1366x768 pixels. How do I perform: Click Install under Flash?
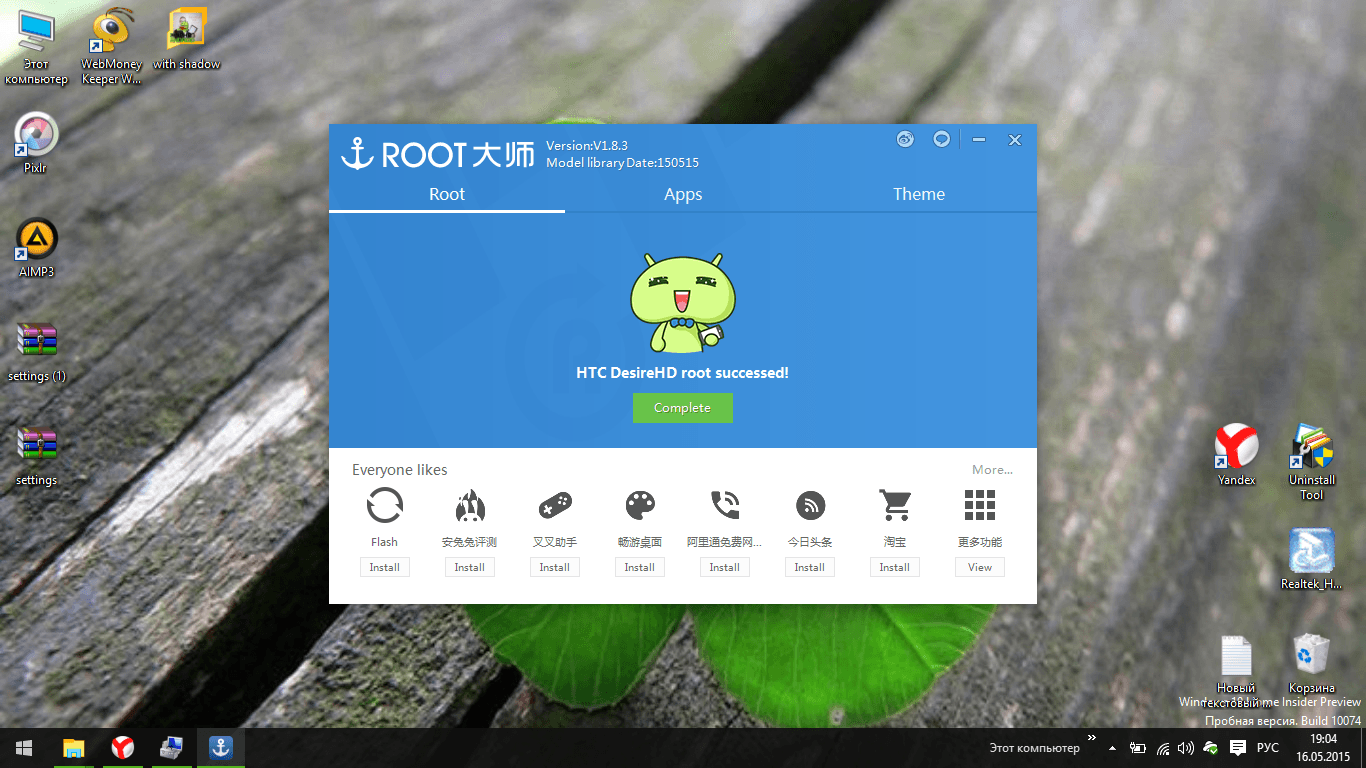[x=384, y=567]
